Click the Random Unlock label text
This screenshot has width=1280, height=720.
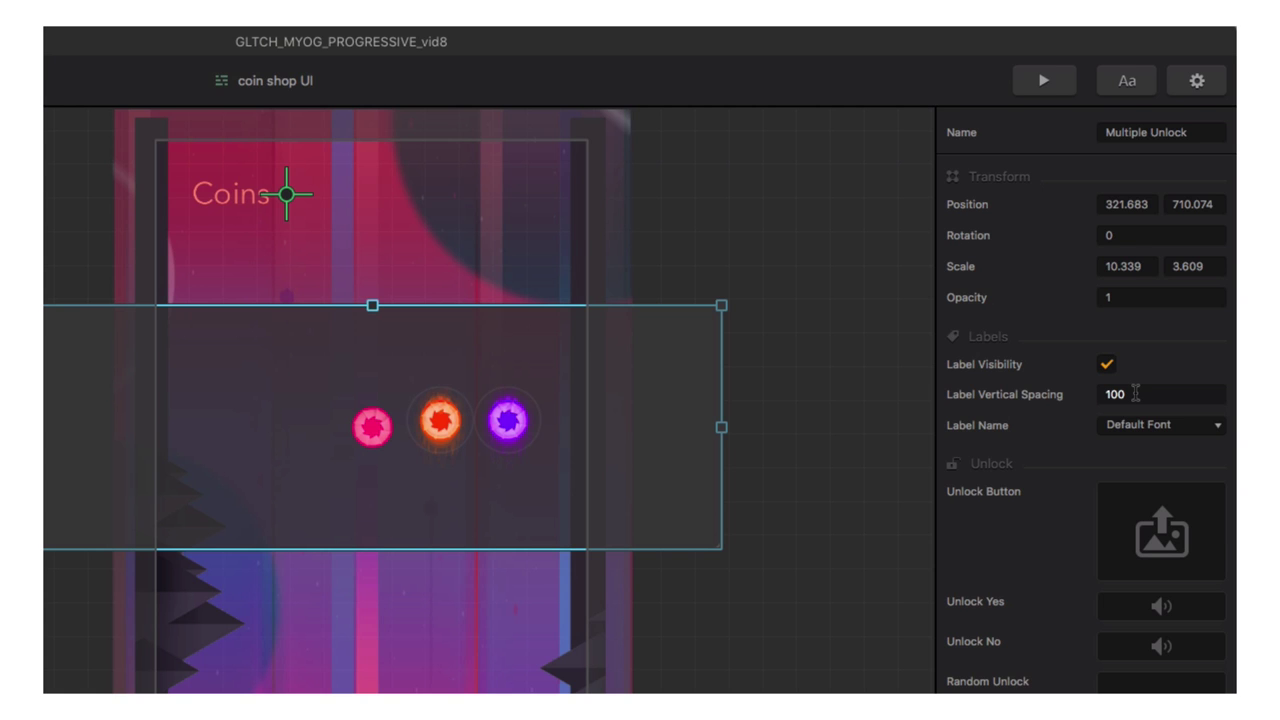pyautogui.click(x=988, y=682)
